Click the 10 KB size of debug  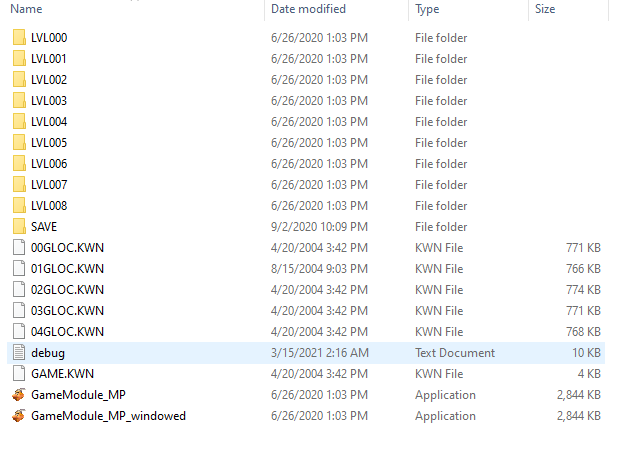point(587,353)
